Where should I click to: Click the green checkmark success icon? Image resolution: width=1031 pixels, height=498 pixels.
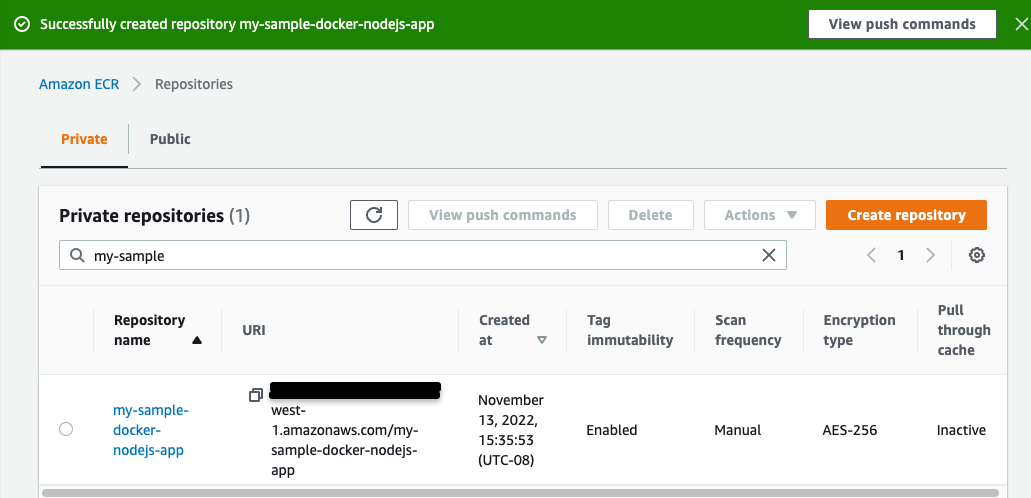tap(22, 24)
